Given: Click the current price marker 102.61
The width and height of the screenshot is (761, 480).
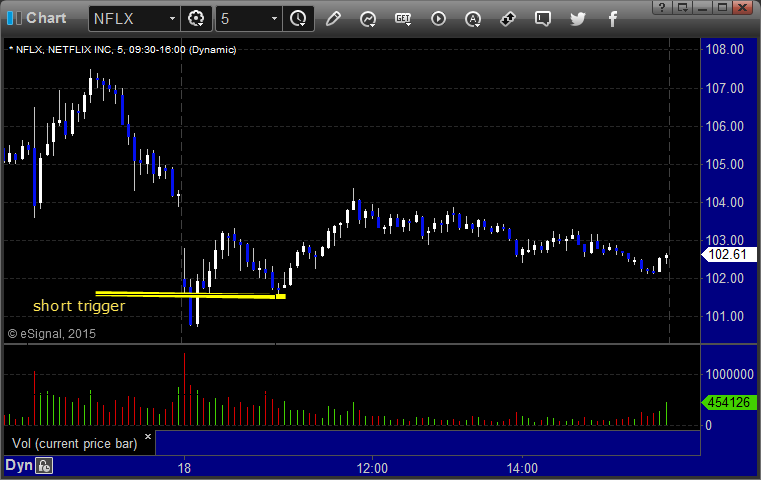Looking at the screenshot, I should pyautogui.click(x=729, y=254).
